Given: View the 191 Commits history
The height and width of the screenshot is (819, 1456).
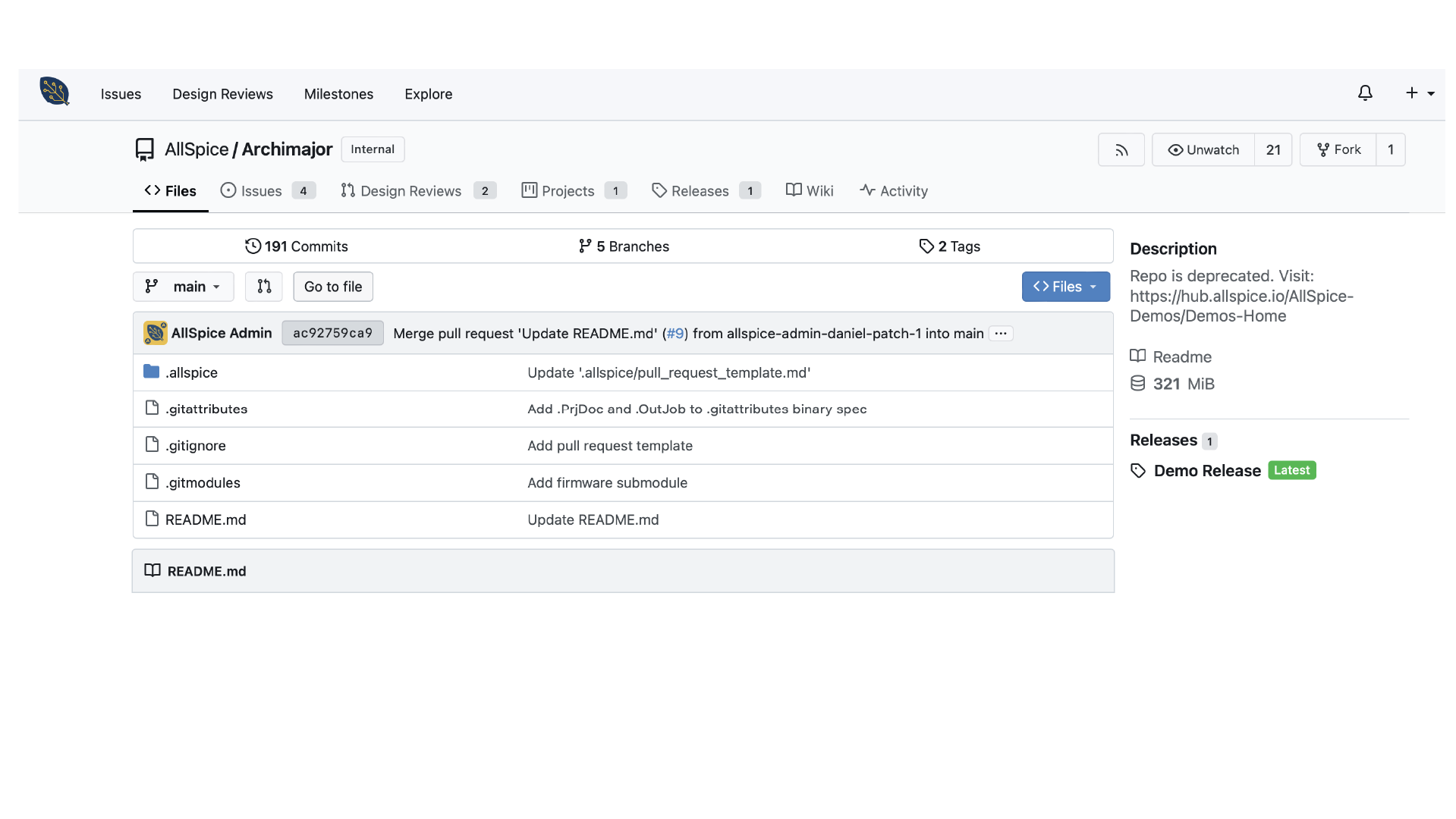Looking at the screenshot, I should 297,246.
